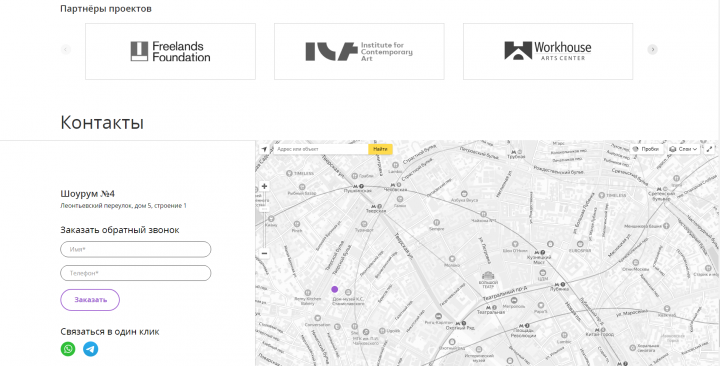The height and width of the screenshot is (366, 720).
Task: Click the Заказать обратный звонок label
Action: click(120, 230)
